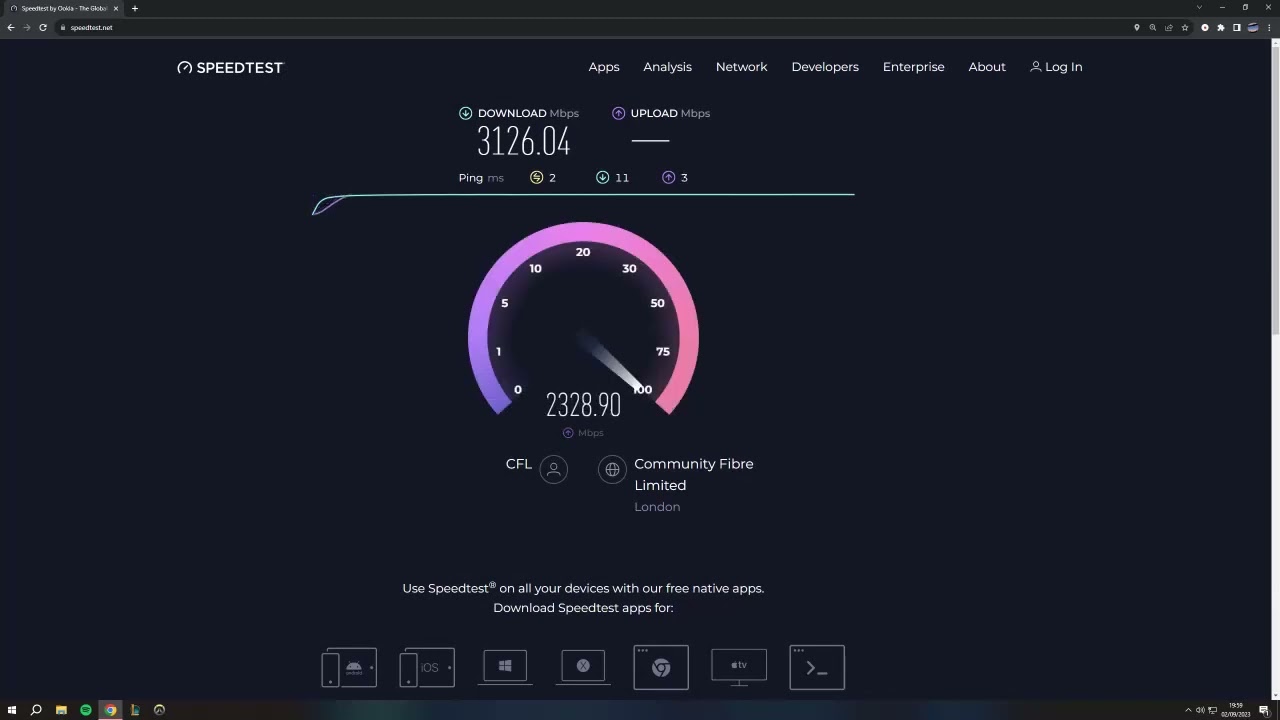The height and width of the screenshot is (720, 1280).
Task: Open the Analysis menu item
Action: click(667, 67)
